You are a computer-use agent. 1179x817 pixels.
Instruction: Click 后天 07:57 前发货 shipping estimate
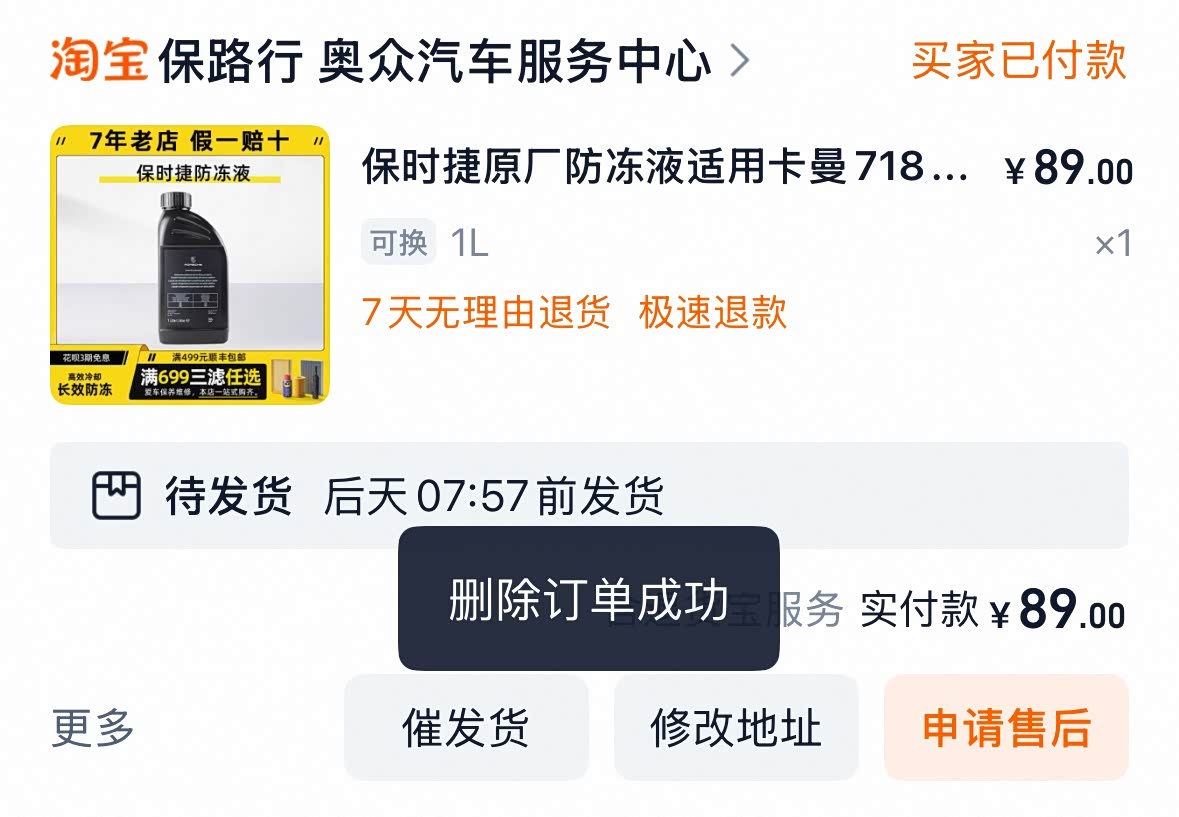(x=494, y=496)
